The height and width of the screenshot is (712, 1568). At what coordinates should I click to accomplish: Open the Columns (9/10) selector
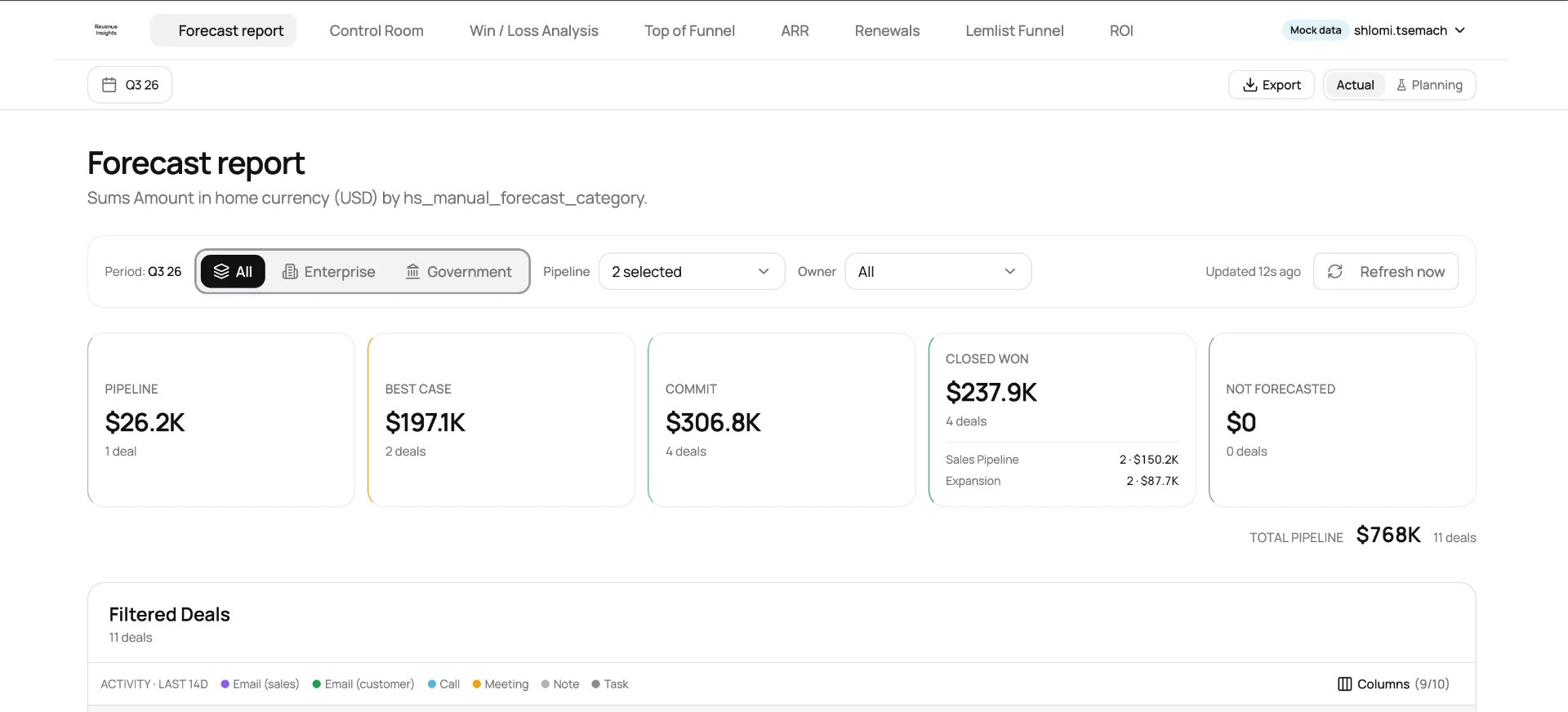click(1393, 684)
